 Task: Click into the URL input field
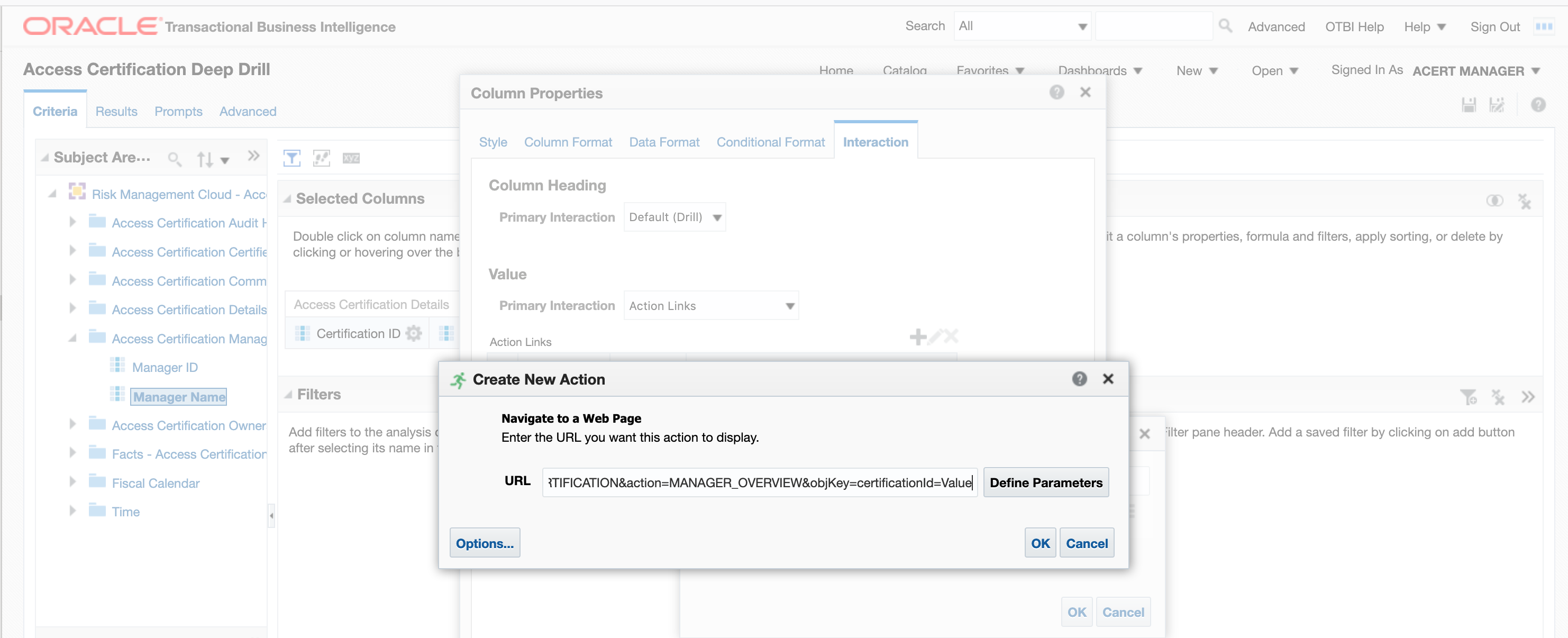[760, 483]
